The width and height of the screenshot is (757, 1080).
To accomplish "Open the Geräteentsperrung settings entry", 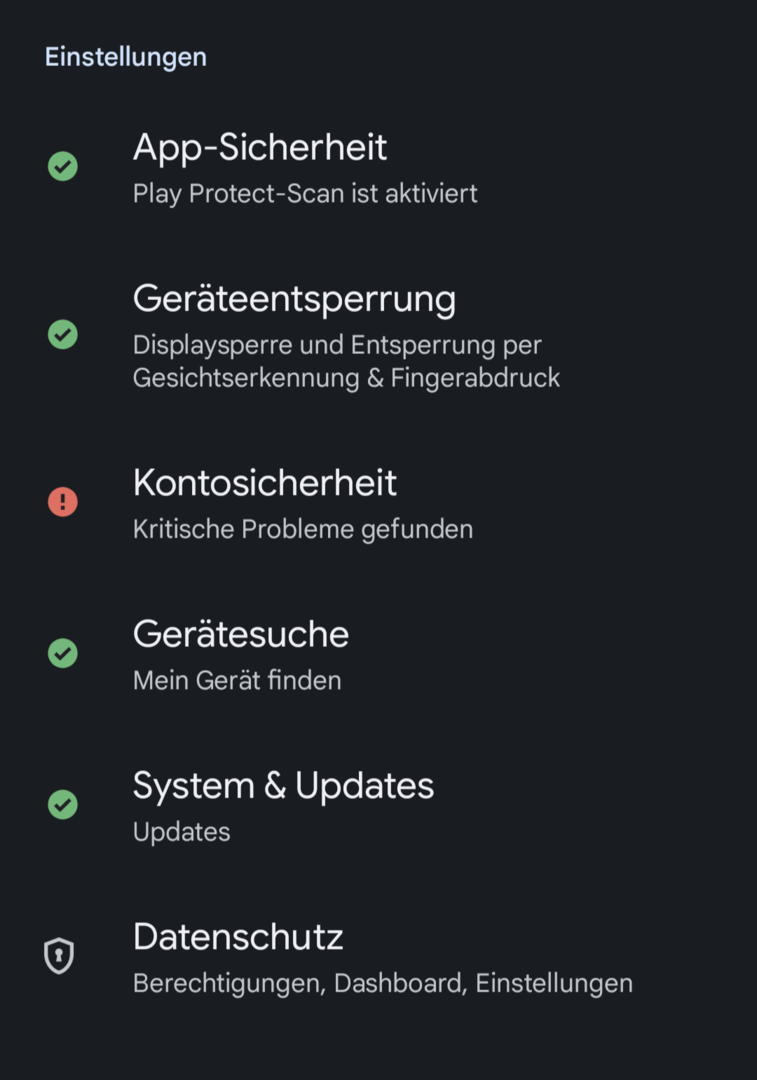I will (294, 299).
